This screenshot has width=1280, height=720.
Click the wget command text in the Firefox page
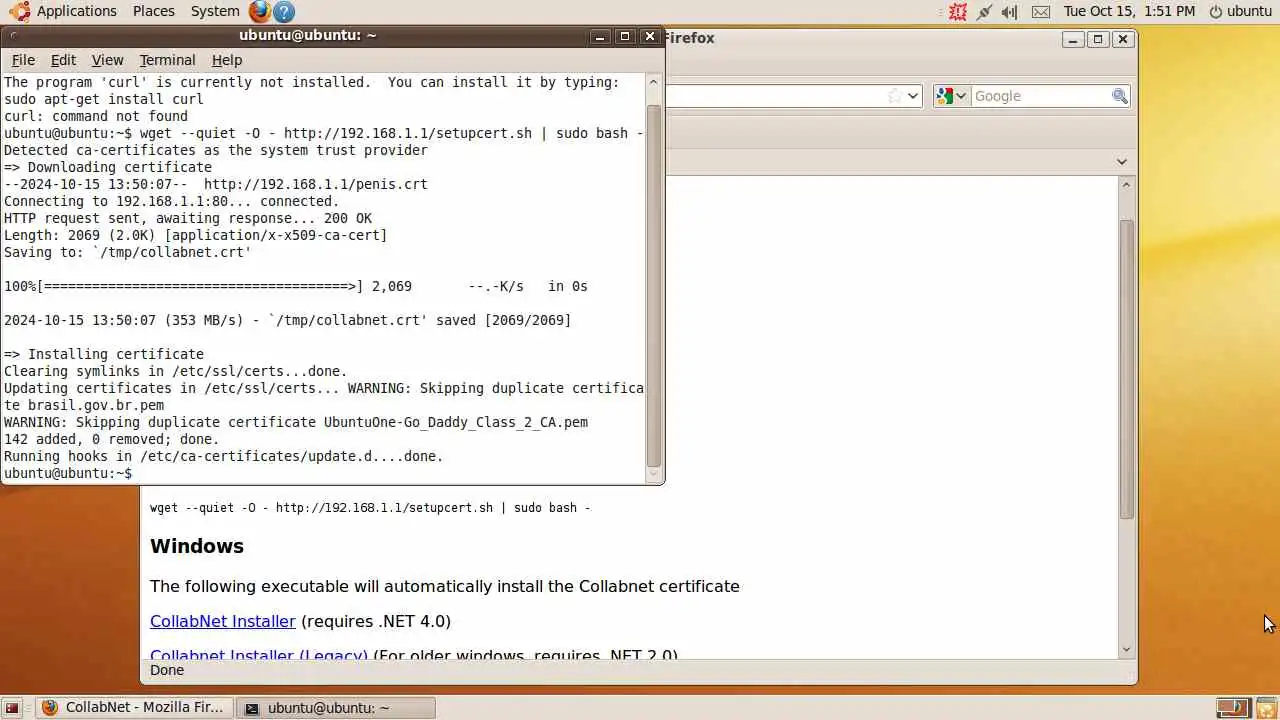pos(370,508)
